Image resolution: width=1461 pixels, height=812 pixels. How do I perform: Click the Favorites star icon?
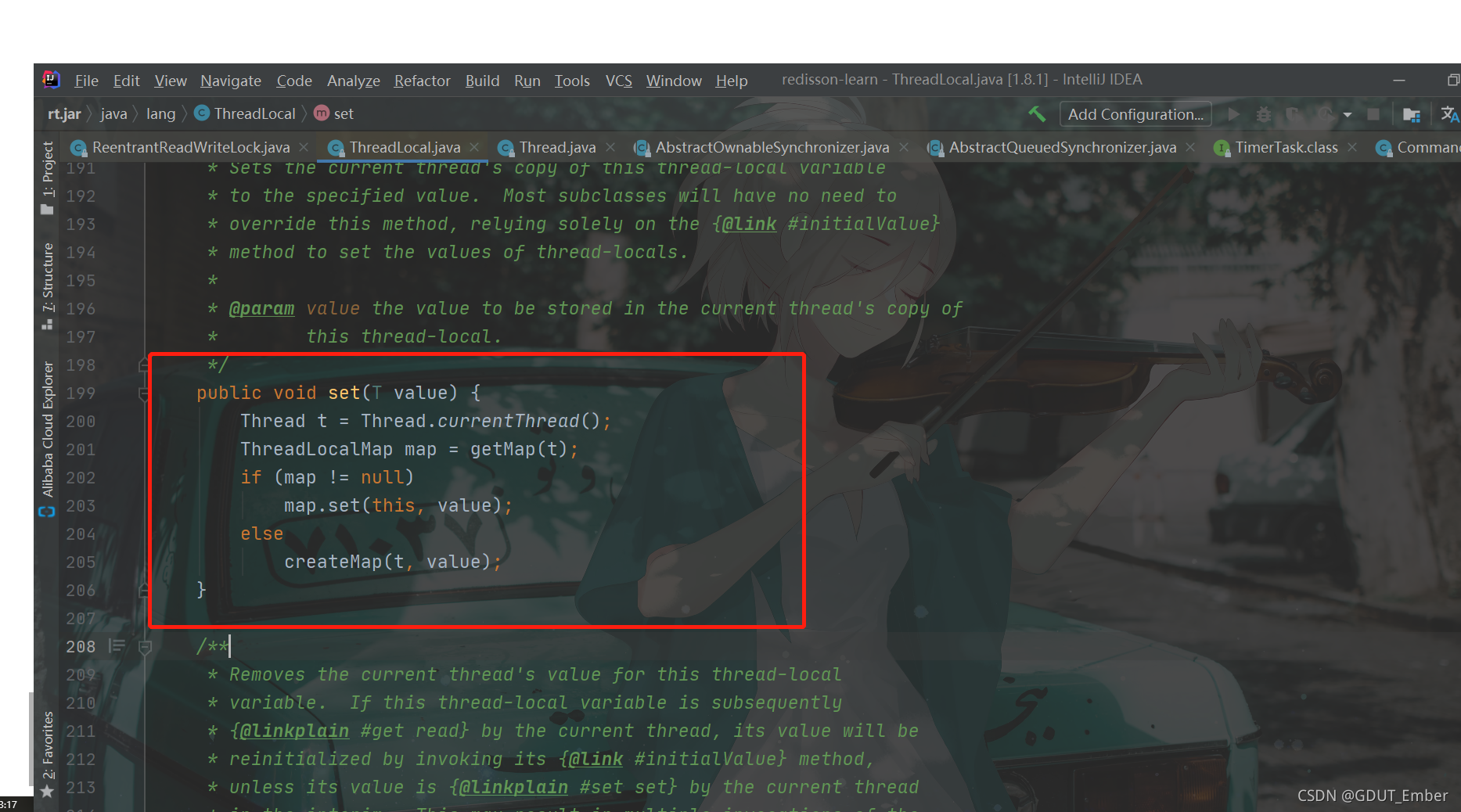[47, 792]
